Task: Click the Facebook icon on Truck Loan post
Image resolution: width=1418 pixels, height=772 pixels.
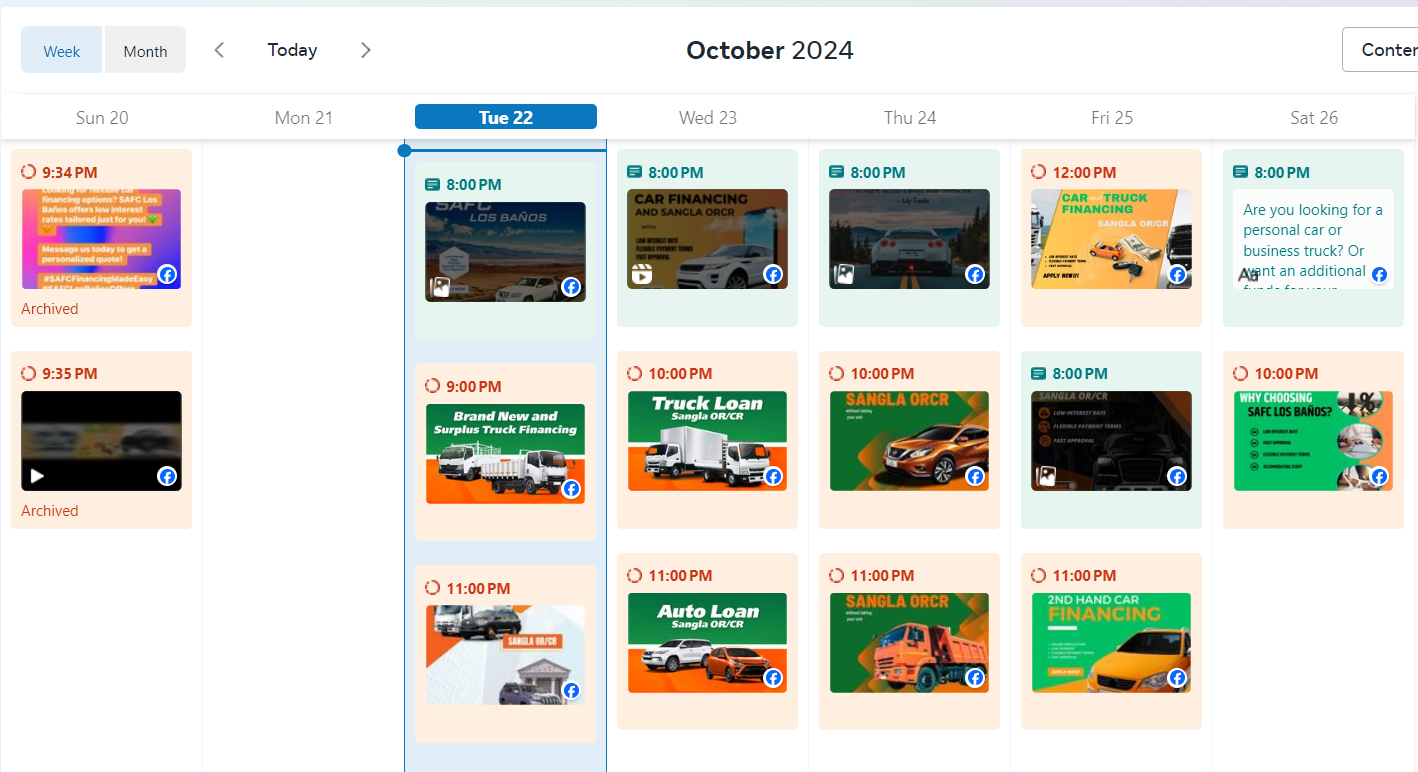Action: tap(773, 477)
